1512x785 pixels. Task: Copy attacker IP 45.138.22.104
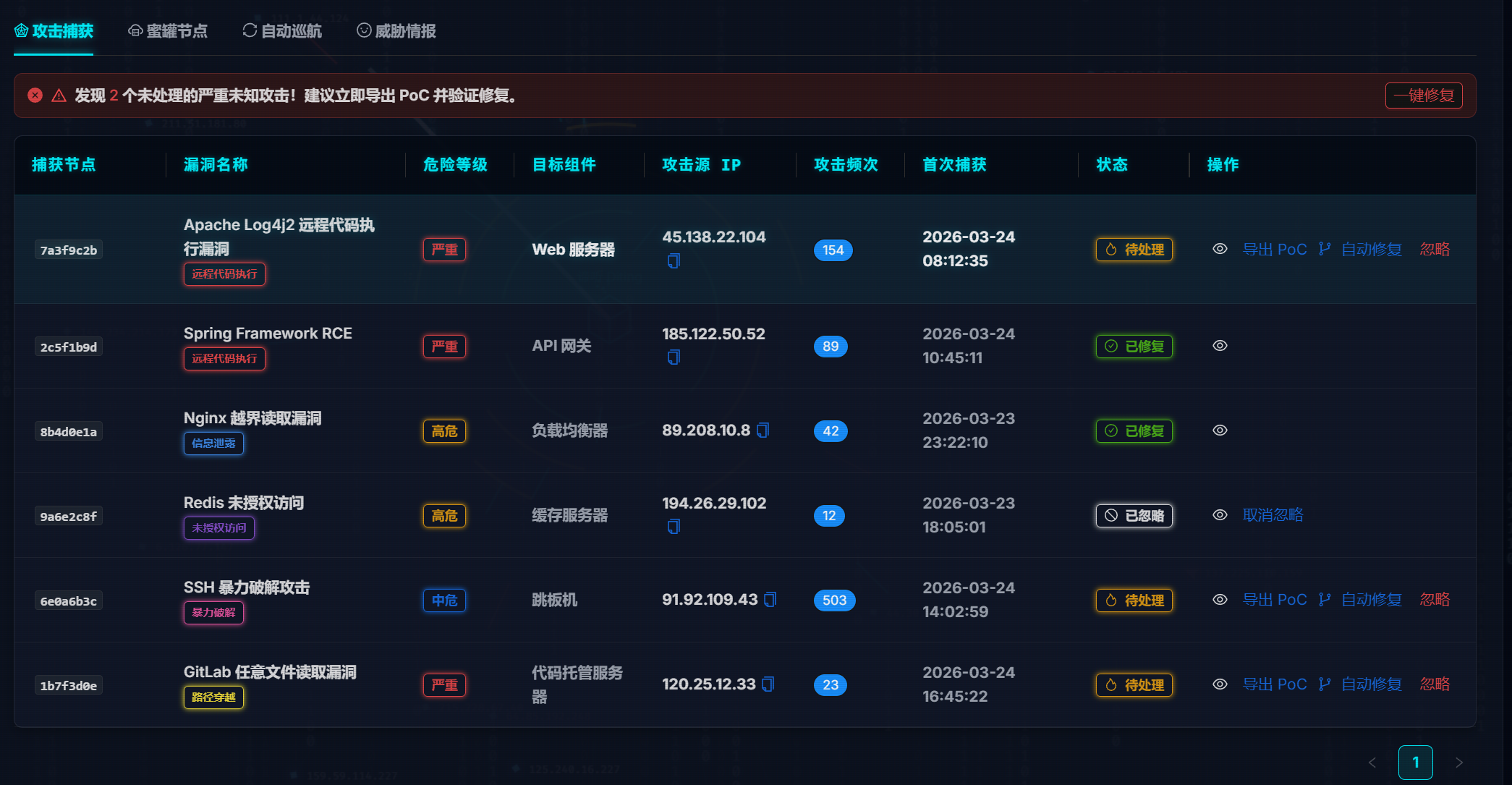point(674,261)
